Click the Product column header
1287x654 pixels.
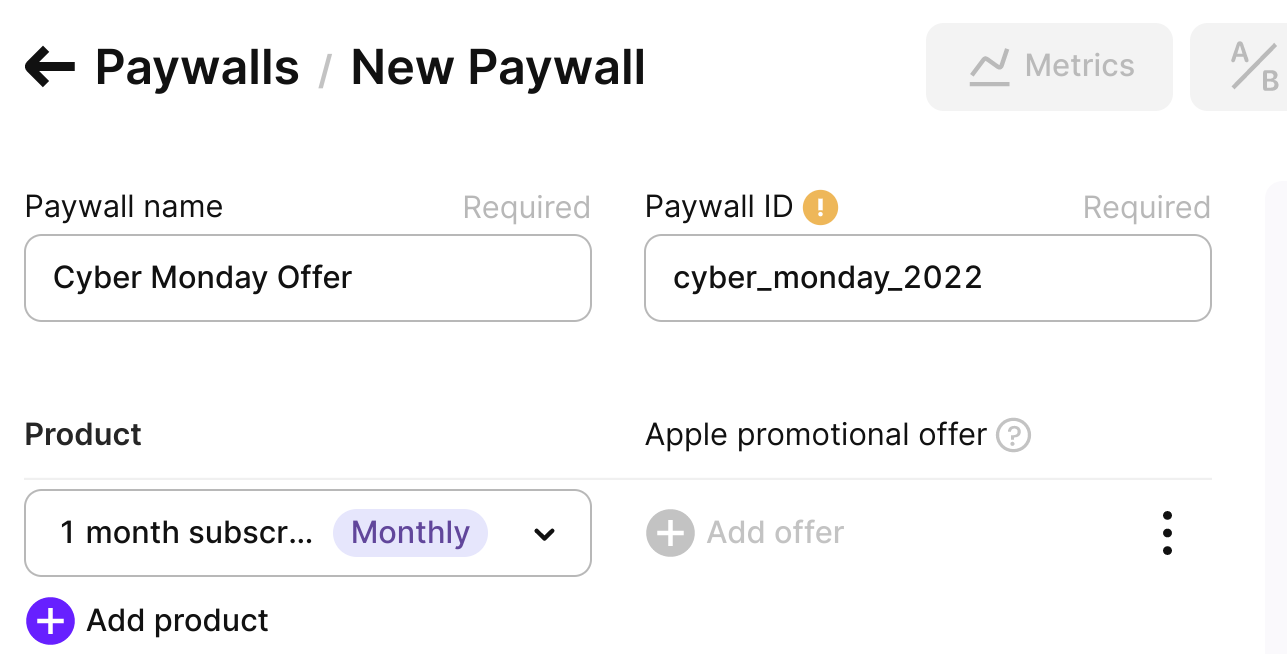(x=83, y=435)
